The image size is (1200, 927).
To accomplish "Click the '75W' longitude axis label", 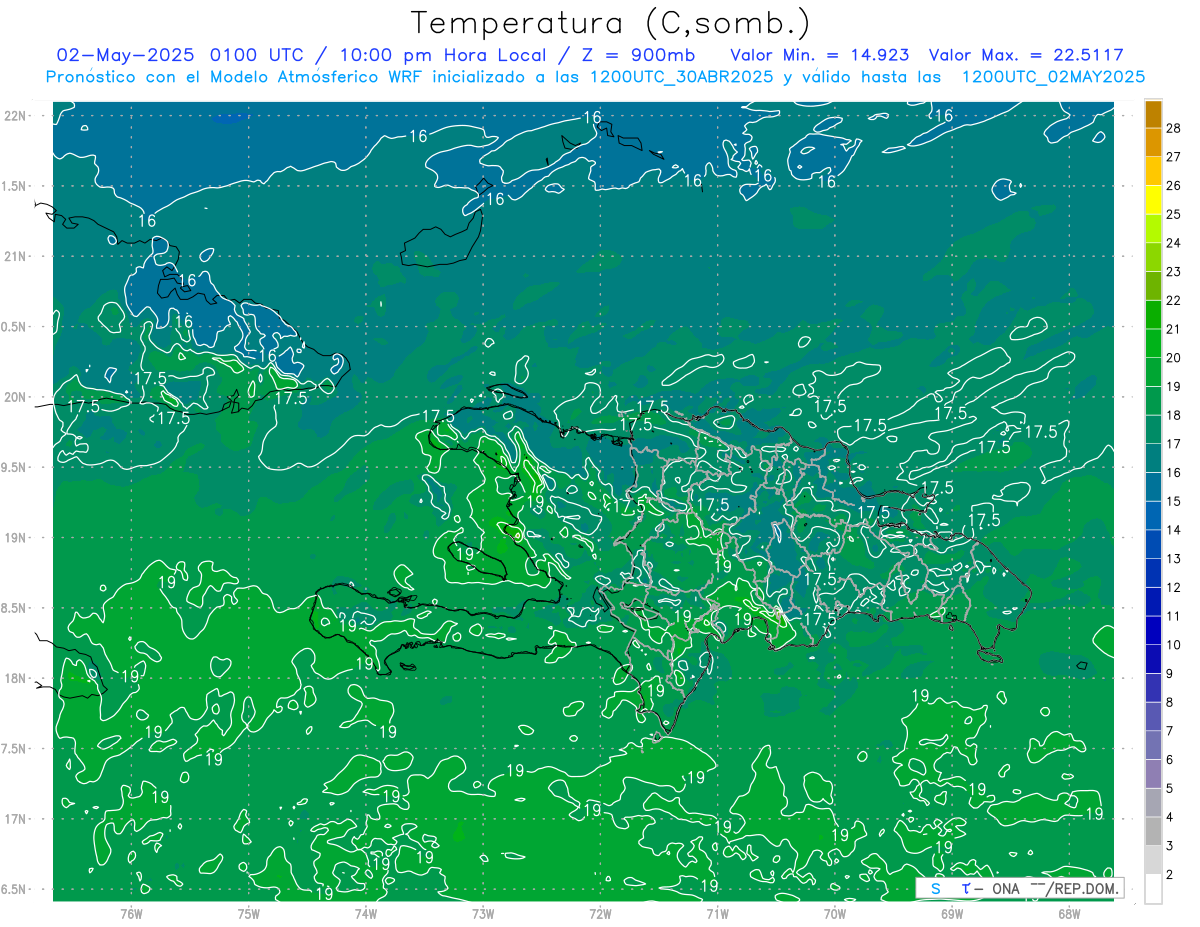I will point(248,914).
